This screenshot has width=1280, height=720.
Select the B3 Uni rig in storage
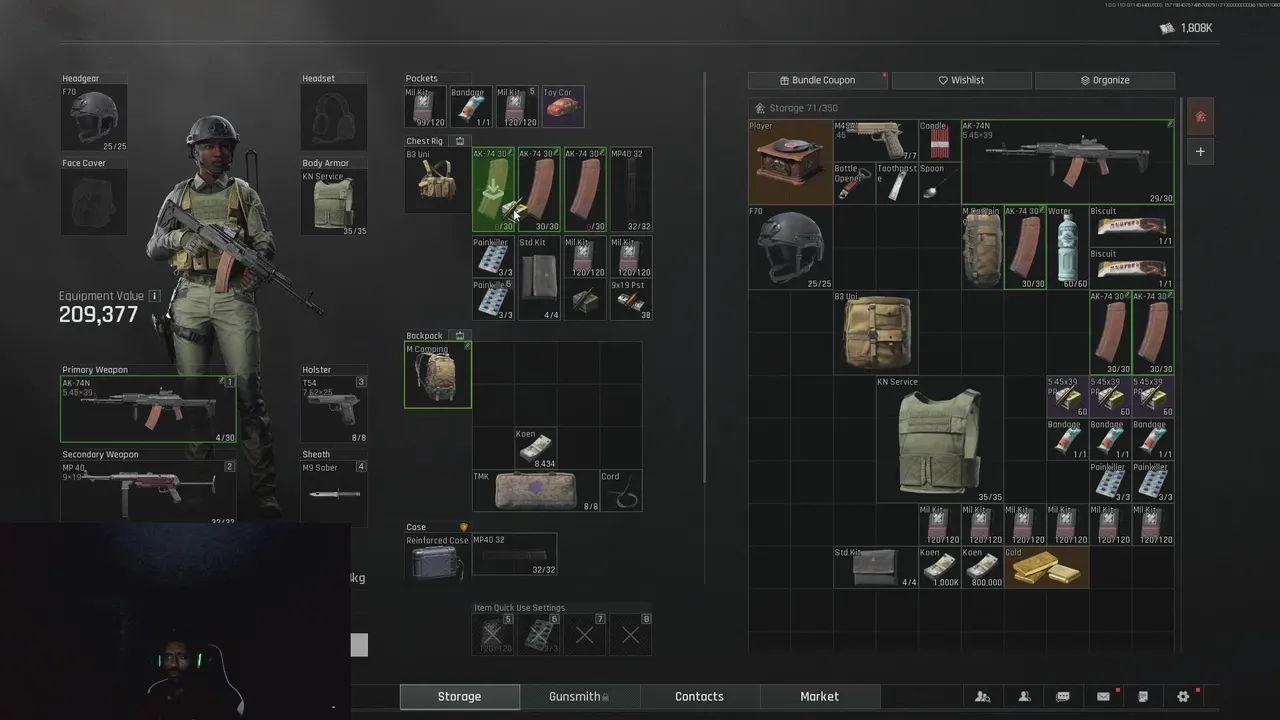tap(875, 332)
